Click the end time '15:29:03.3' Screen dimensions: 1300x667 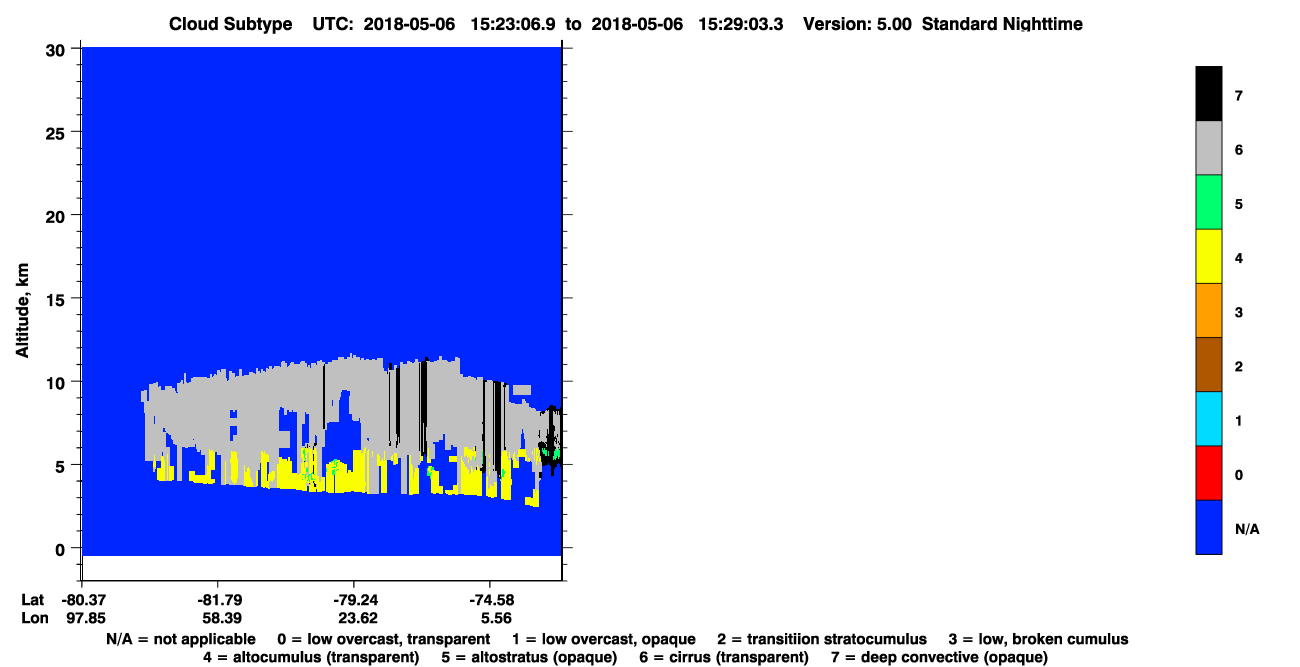(741, 24)
